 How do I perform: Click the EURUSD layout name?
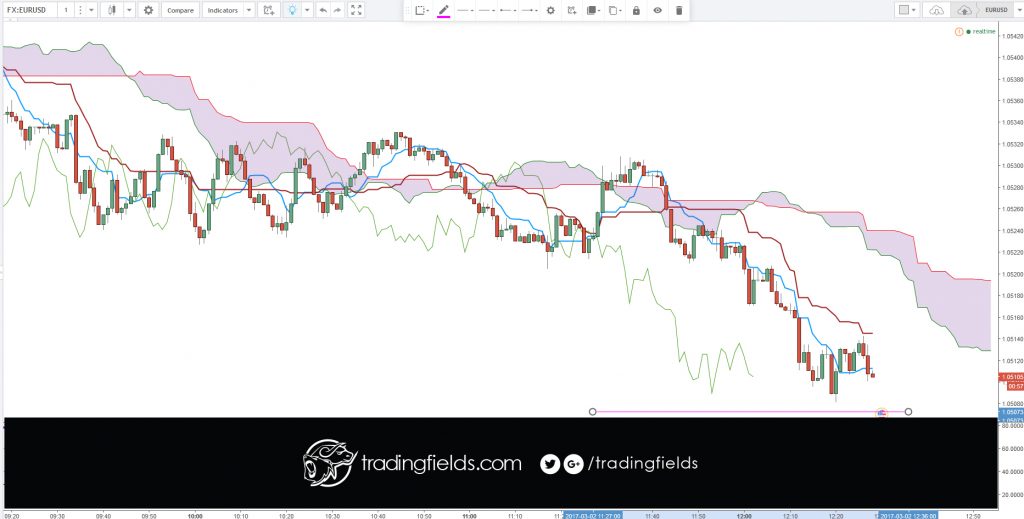(x=997, y=10)
